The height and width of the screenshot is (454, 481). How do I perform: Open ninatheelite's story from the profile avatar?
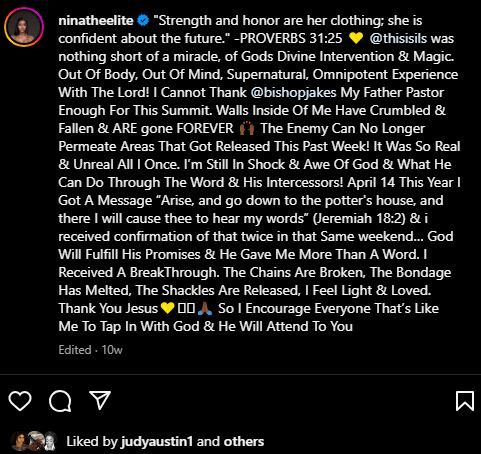point(24,27)
